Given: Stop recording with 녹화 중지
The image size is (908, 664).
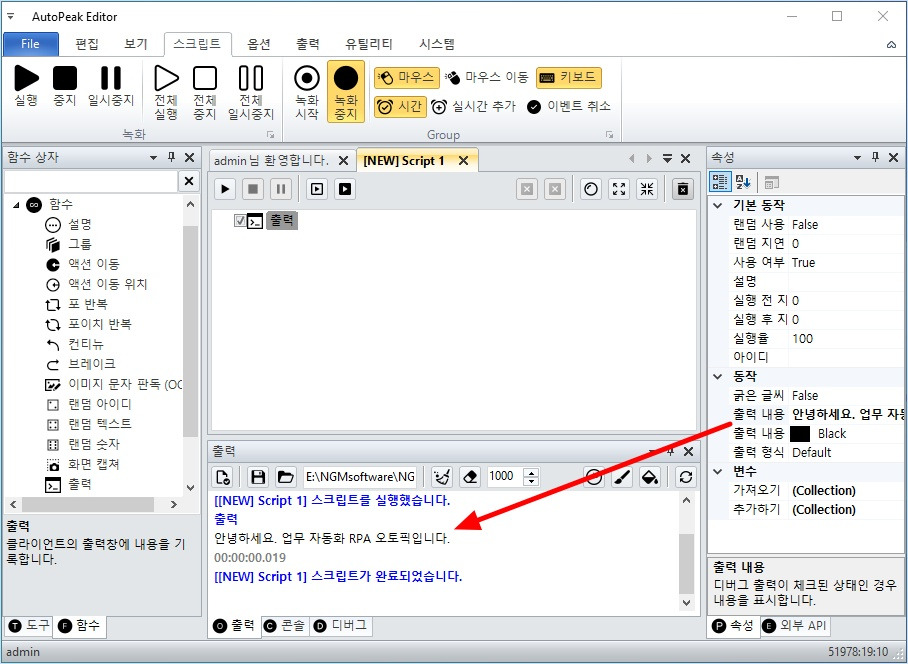Looking at the screenshot, I should coord(346,91).
